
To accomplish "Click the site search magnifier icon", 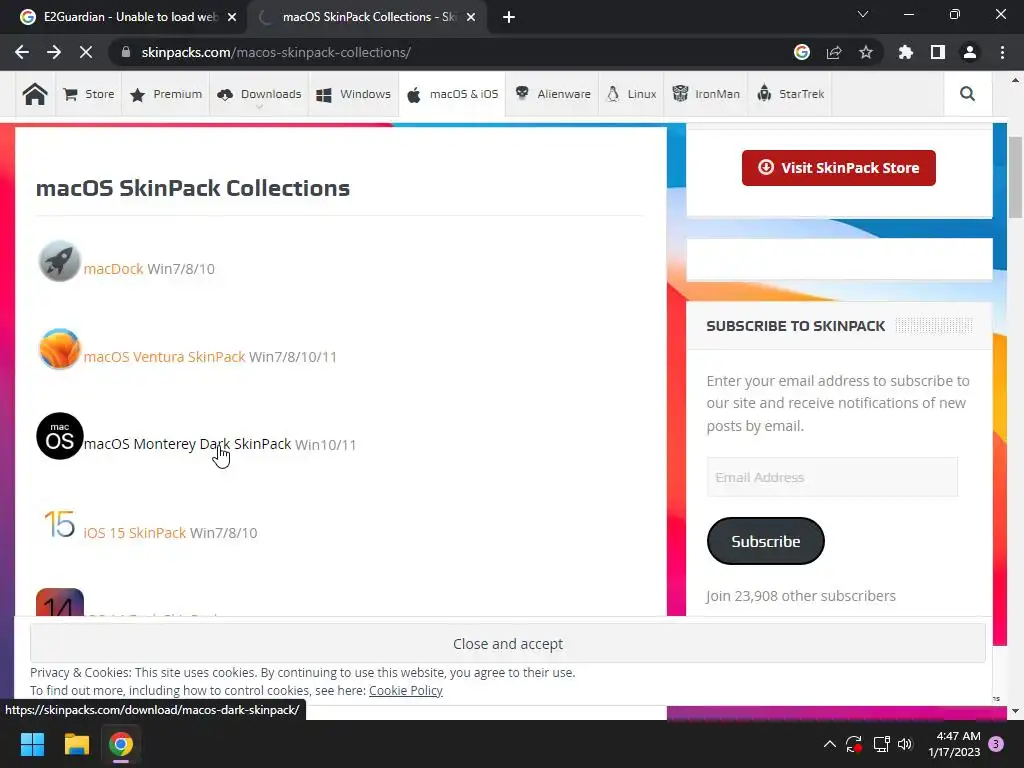I will coord(967,94).
